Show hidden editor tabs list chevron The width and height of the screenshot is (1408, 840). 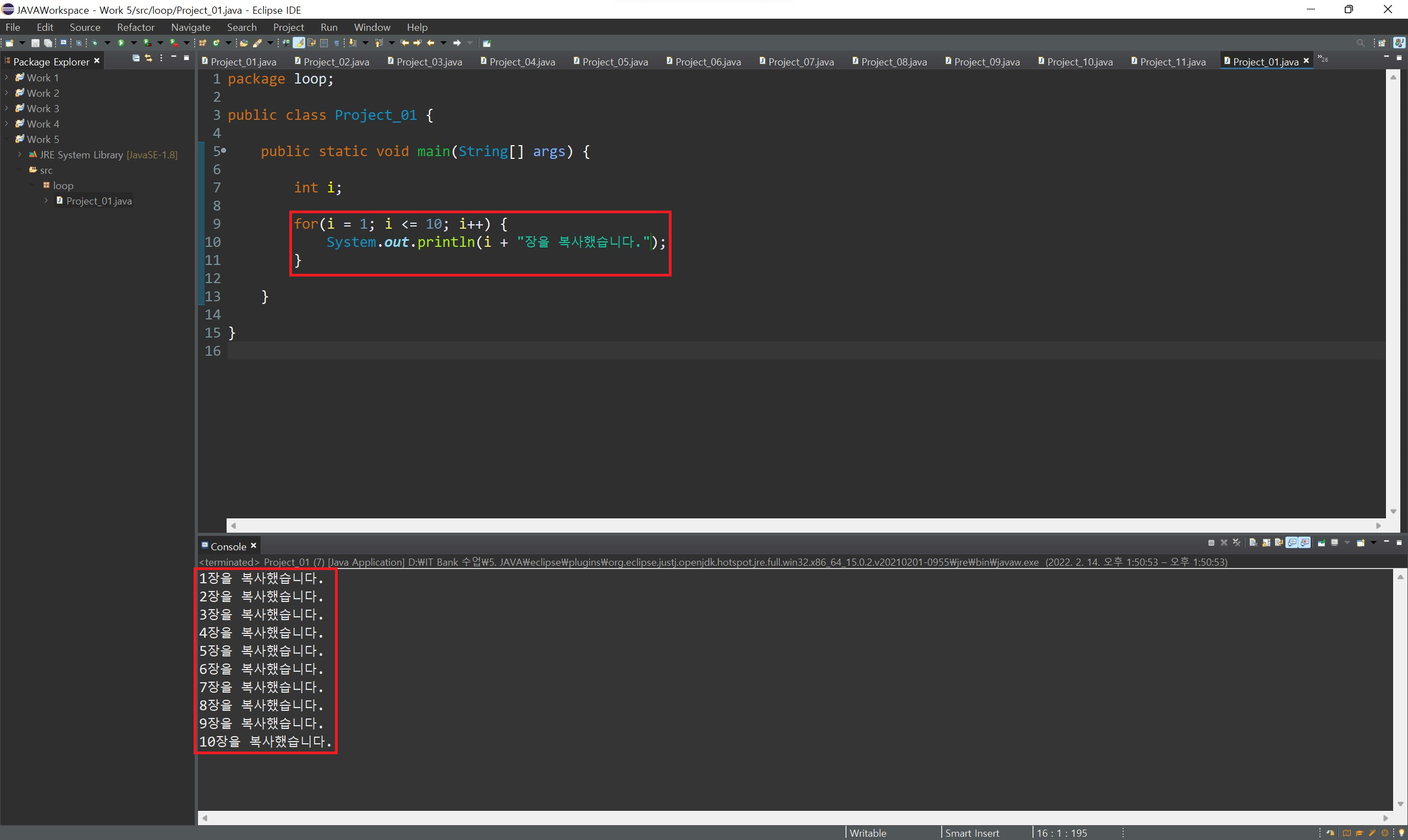[1323, 58]
